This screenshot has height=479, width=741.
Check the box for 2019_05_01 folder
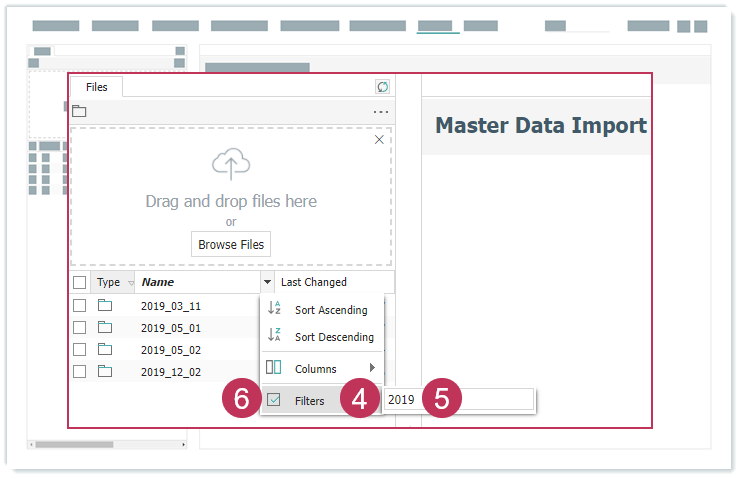pos(80,327)
